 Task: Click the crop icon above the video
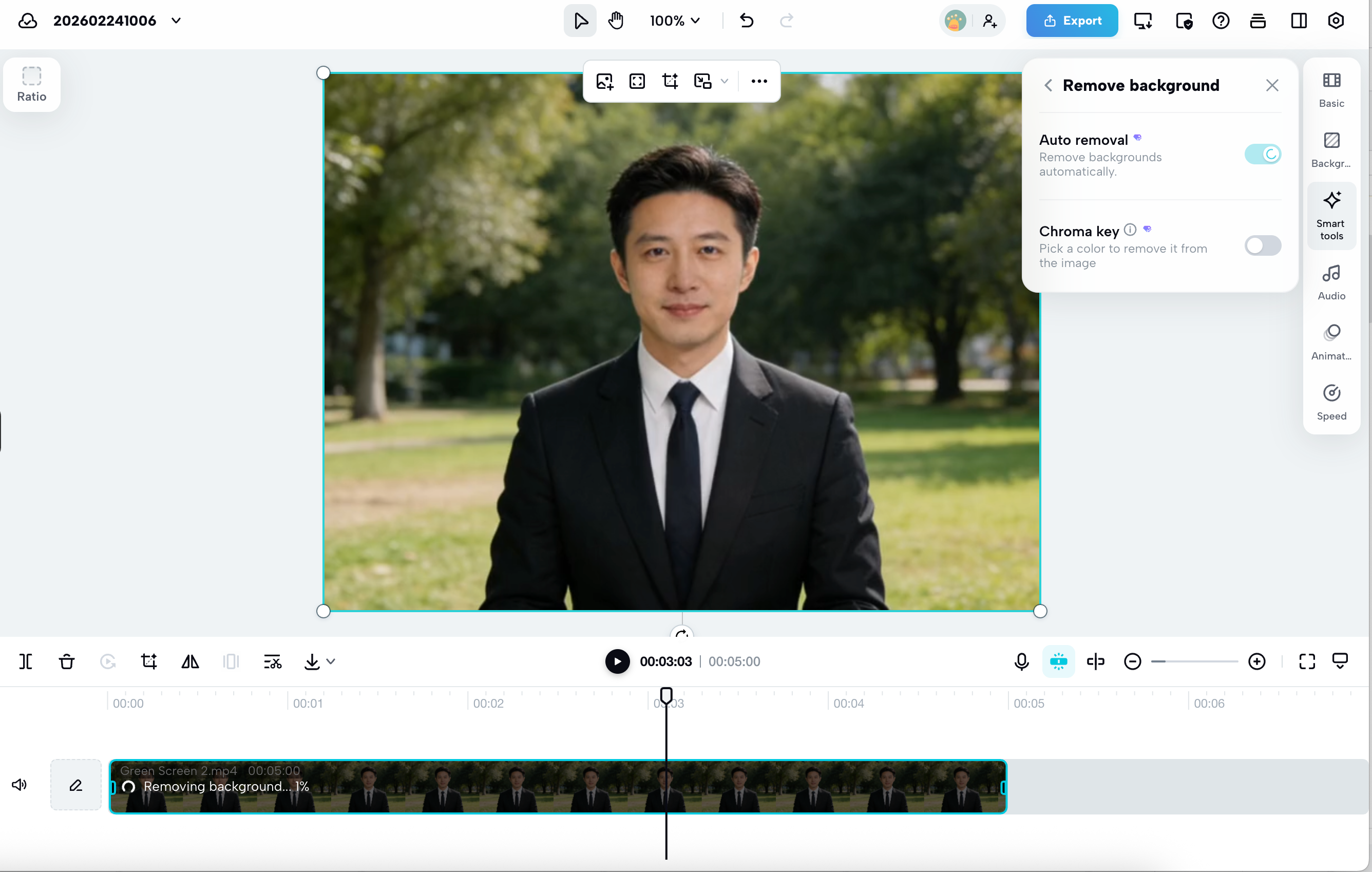click(670, 81)
